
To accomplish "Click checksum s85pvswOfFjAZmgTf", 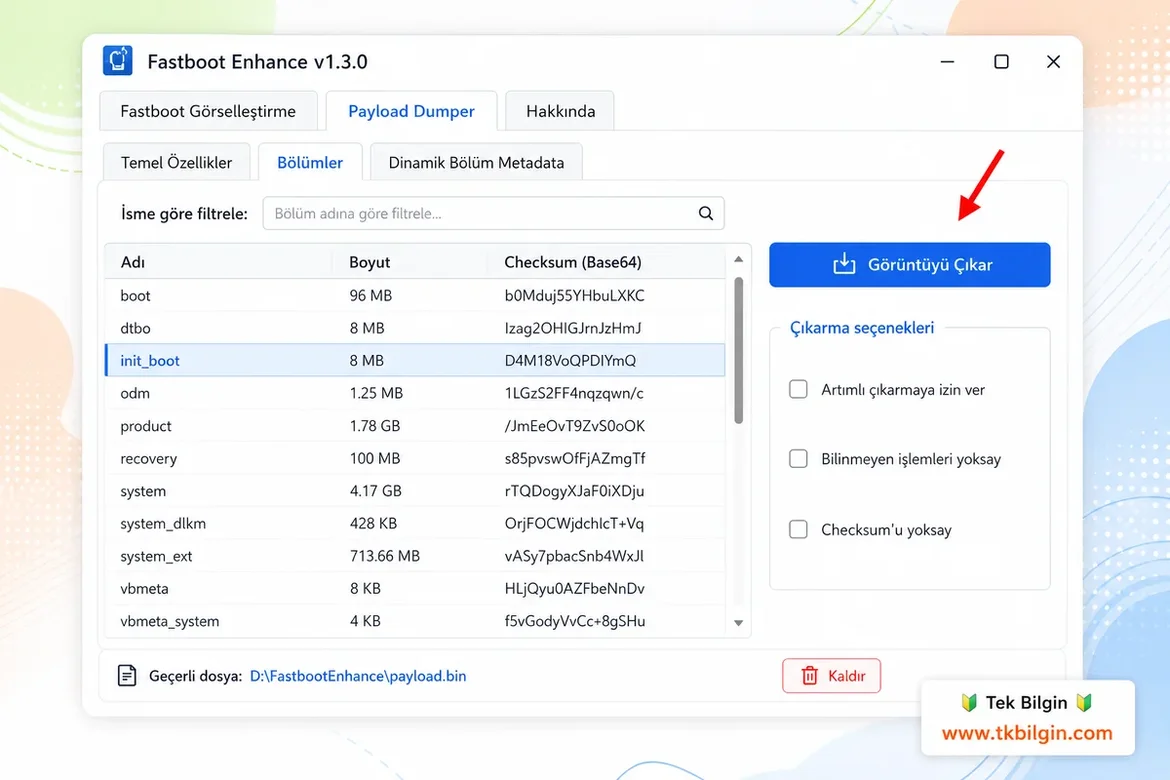I will [575, 458].
